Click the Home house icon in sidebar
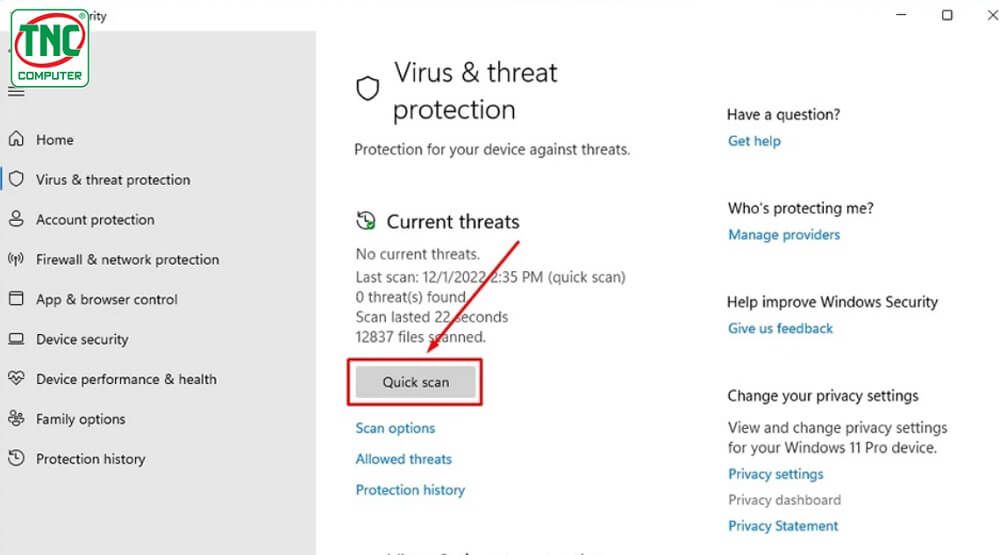1000x555 pixels. [x=16, y=138]
